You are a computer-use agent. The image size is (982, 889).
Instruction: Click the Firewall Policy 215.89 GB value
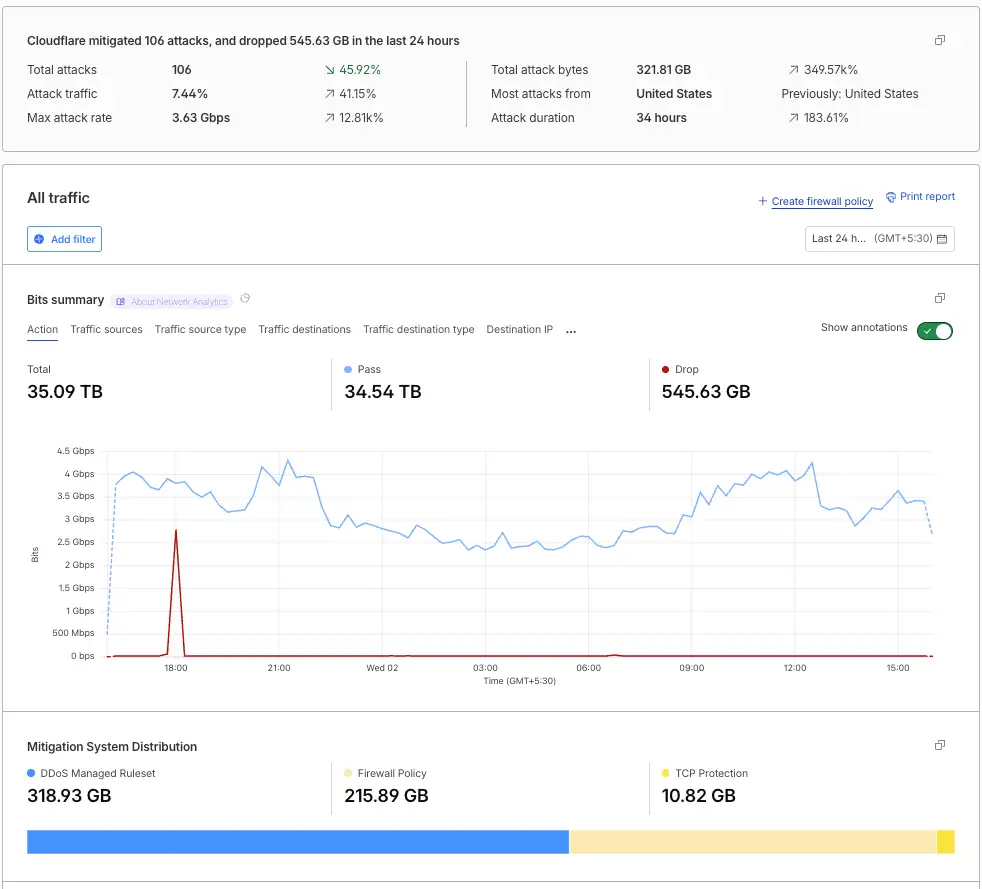click(x=386, y=796)
